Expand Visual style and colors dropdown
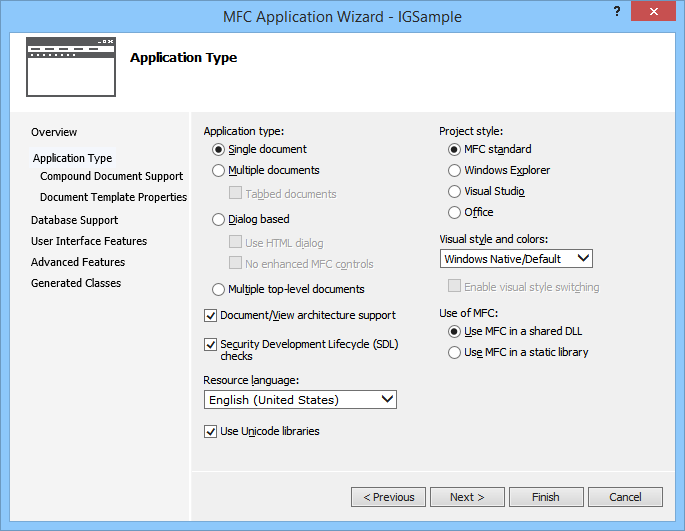This screenshot has height=531, width=685. point(517,259)
